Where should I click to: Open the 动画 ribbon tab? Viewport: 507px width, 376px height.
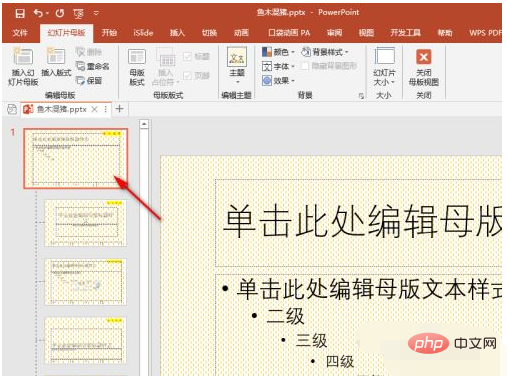[241, 33]
